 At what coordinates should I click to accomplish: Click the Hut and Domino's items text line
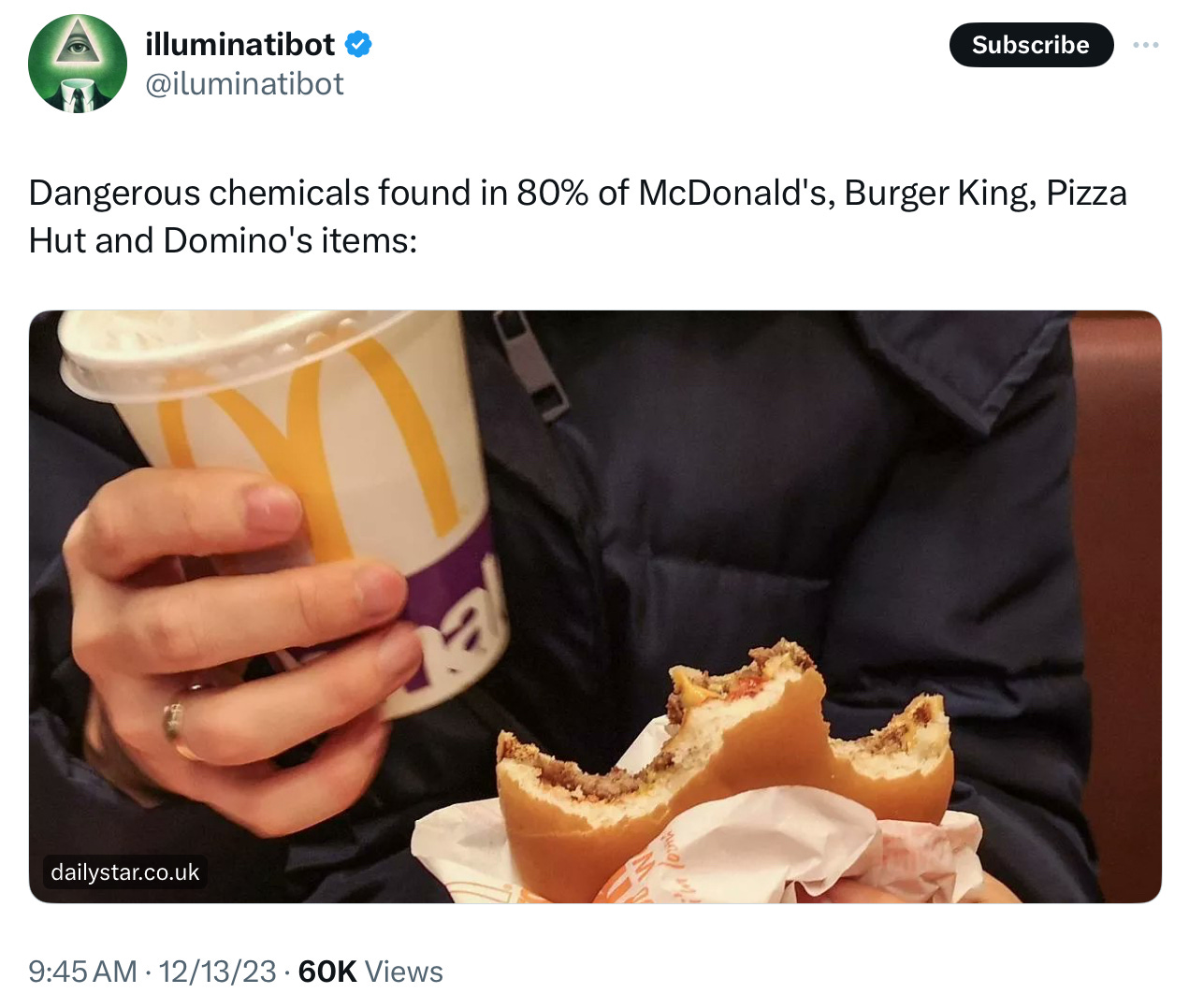click(223, 240)
